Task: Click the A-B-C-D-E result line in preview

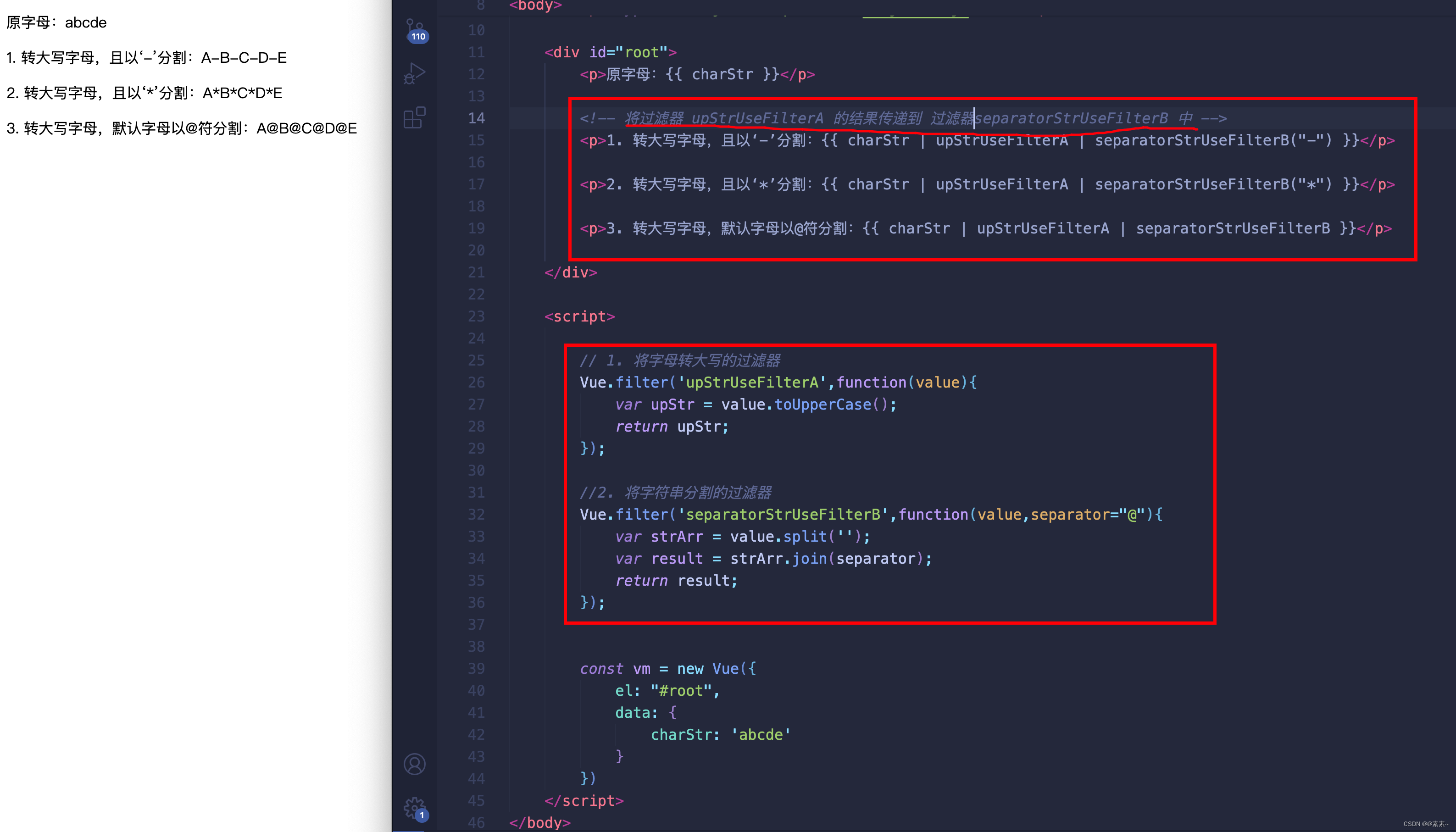Action: pos(147,58)
